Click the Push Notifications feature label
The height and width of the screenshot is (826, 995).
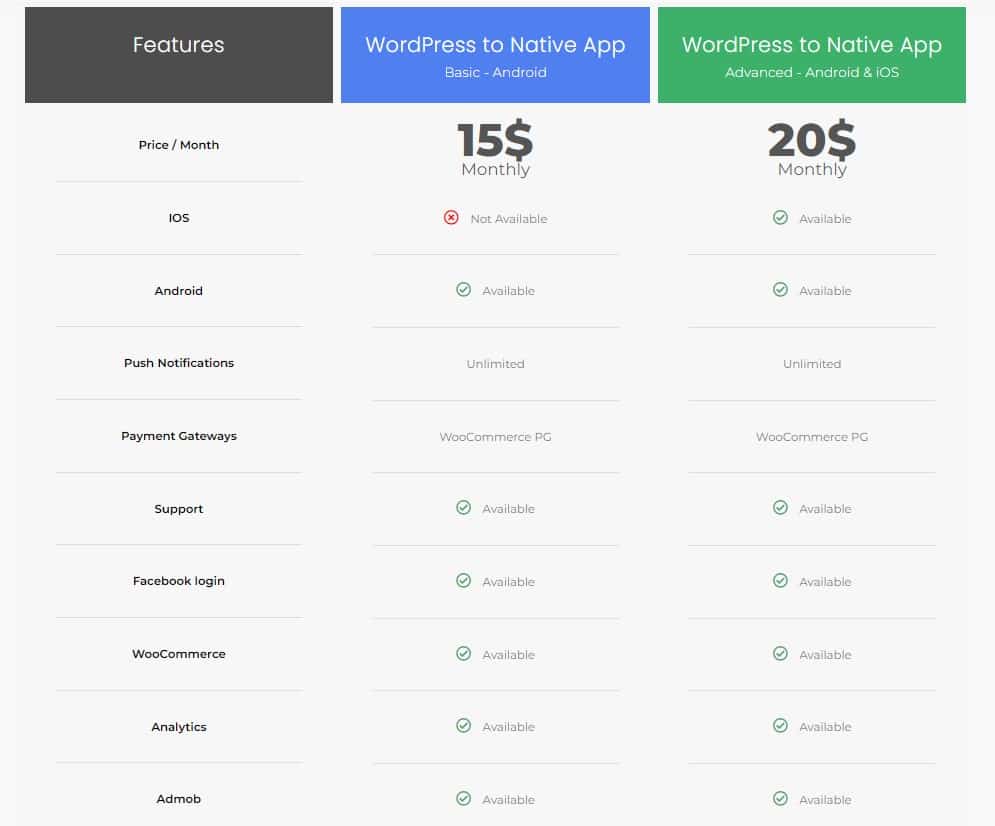[179, 363]
